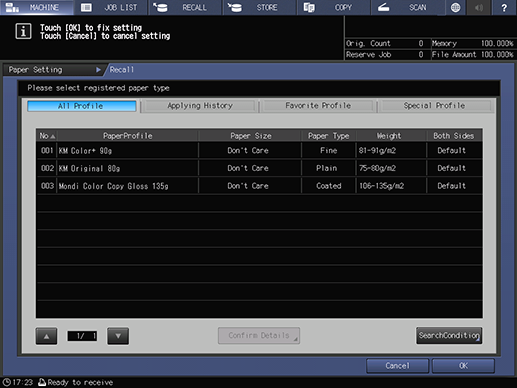Screen dimensions: 517x388
Task: Select the All Profile tab
Action: pyautogui.click(x=82, y=106)
